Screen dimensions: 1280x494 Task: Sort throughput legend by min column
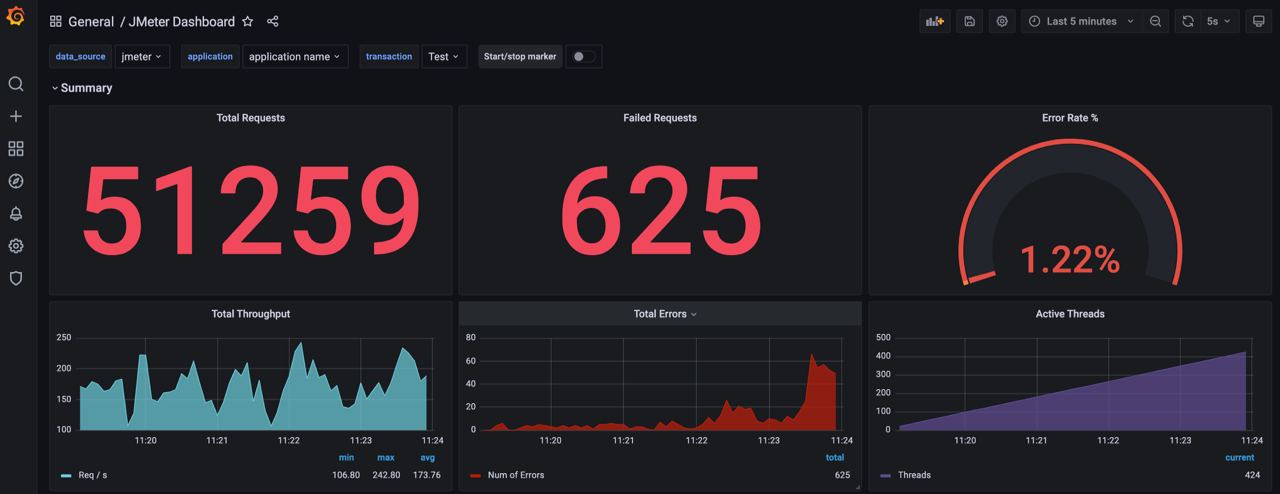pos(347,458)
